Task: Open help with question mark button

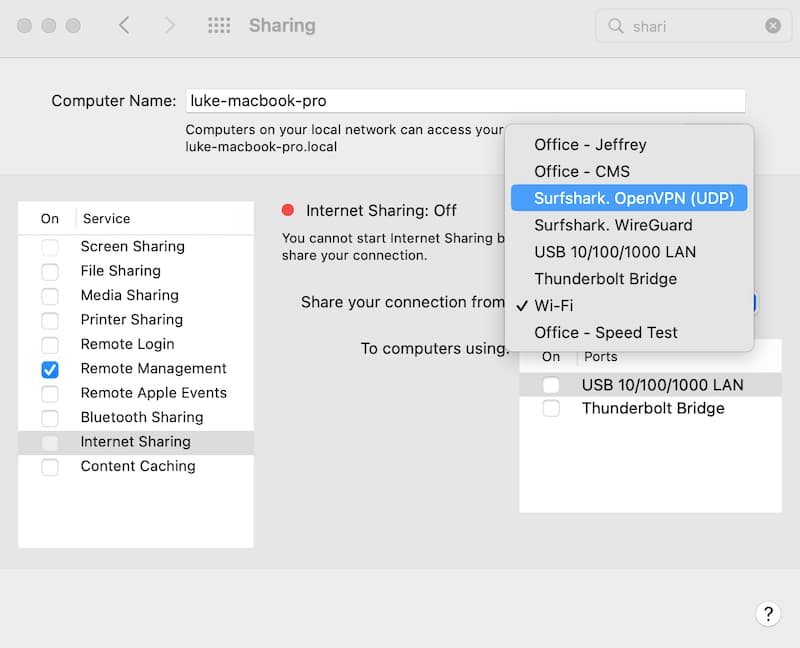Action: (768, 613)
